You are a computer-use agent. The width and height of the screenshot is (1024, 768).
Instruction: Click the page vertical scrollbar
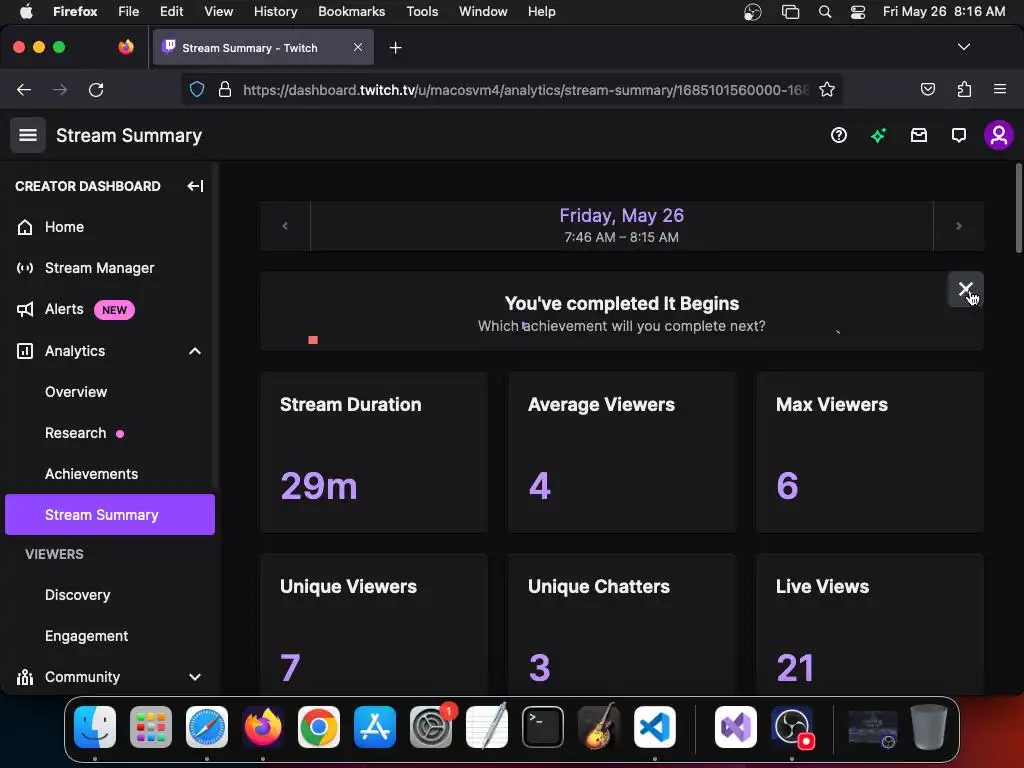point(1018,209)
